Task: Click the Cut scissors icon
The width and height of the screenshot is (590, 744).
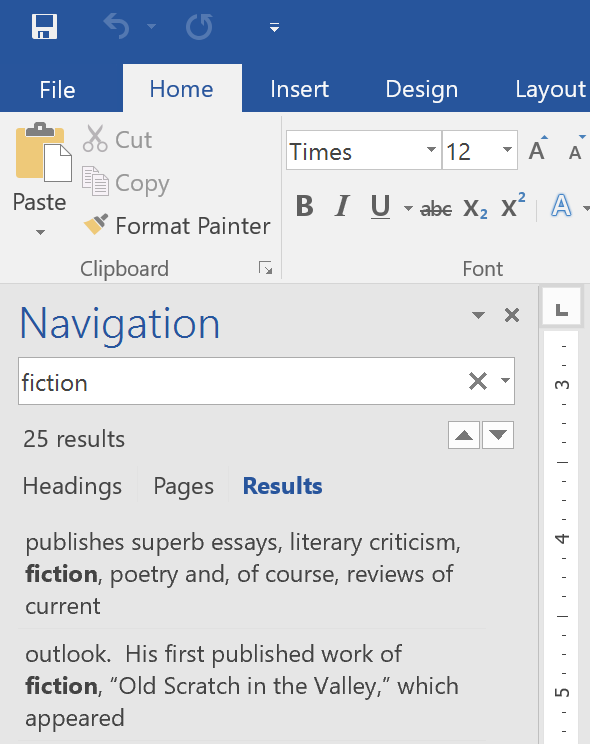Action: (x=95, y=139)
